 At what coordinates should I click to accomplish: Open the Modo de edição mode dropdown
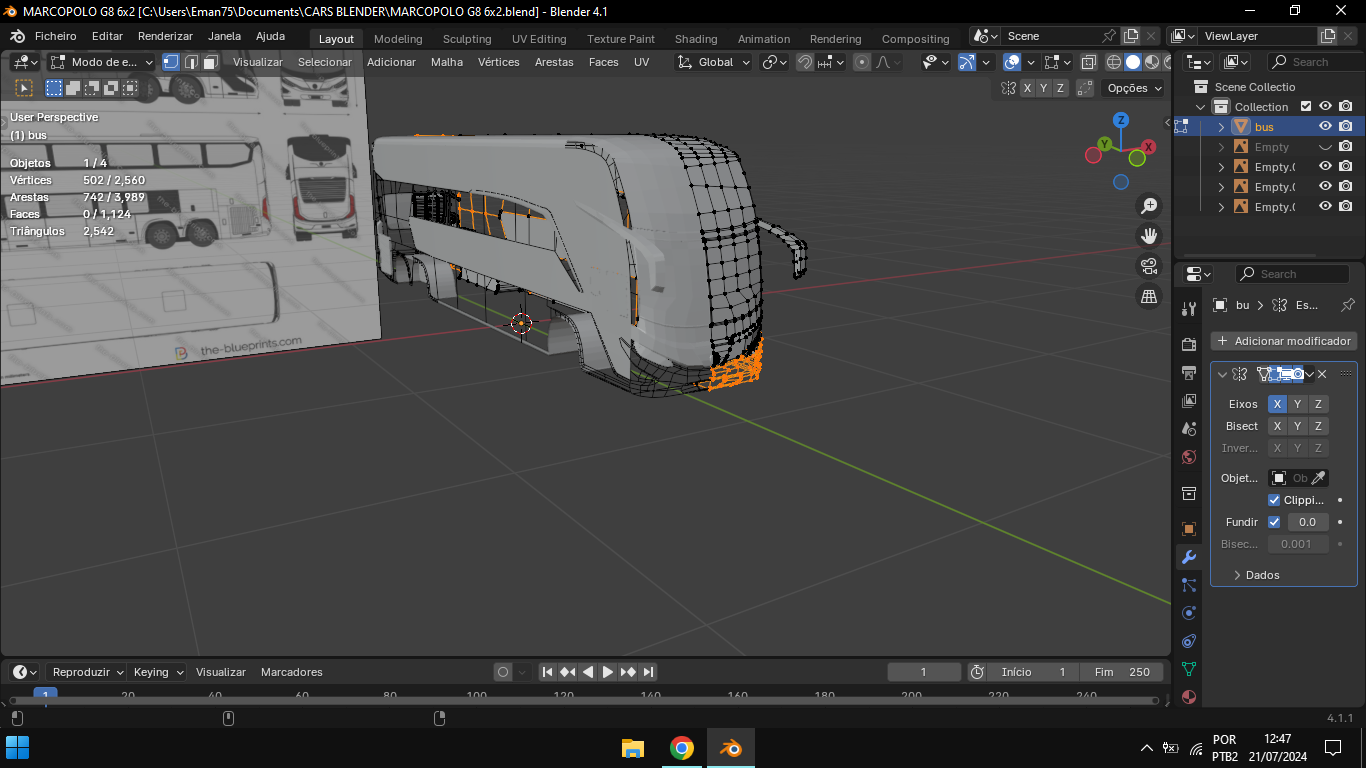coord(102,62)
